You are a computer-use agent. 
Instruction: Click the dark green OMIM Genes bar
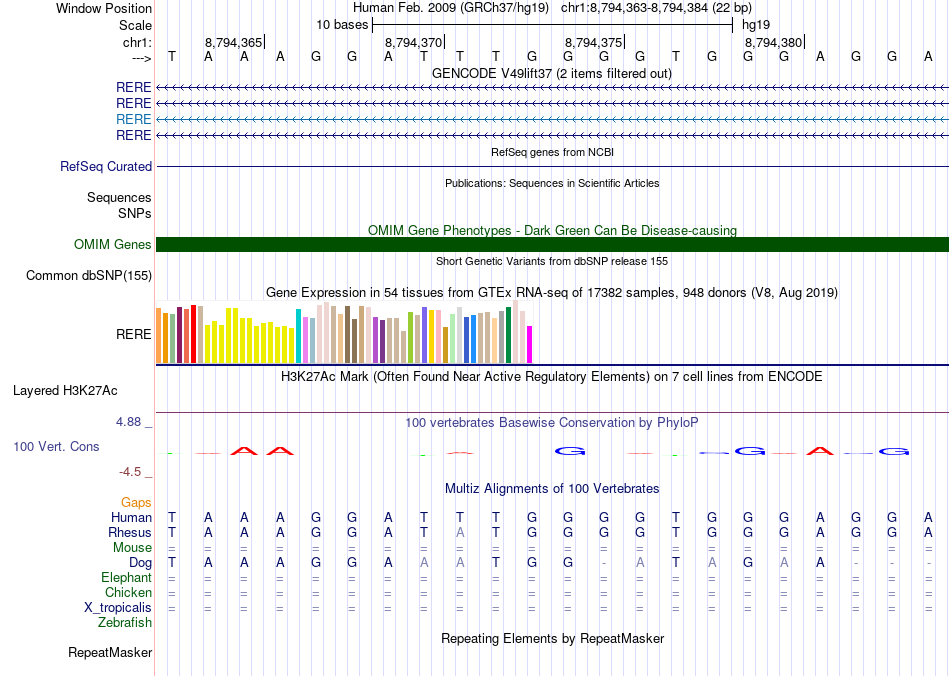click(552, 245)
